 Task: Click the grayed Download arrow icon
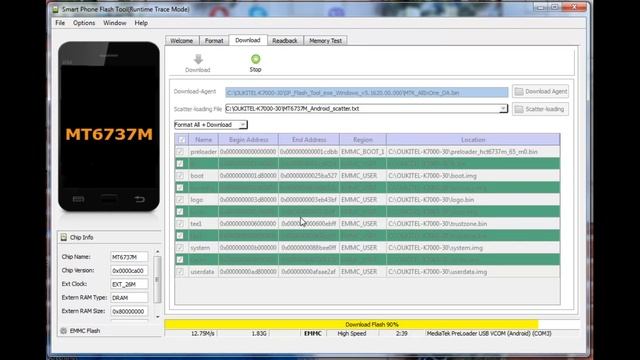[x=198, y=60]
